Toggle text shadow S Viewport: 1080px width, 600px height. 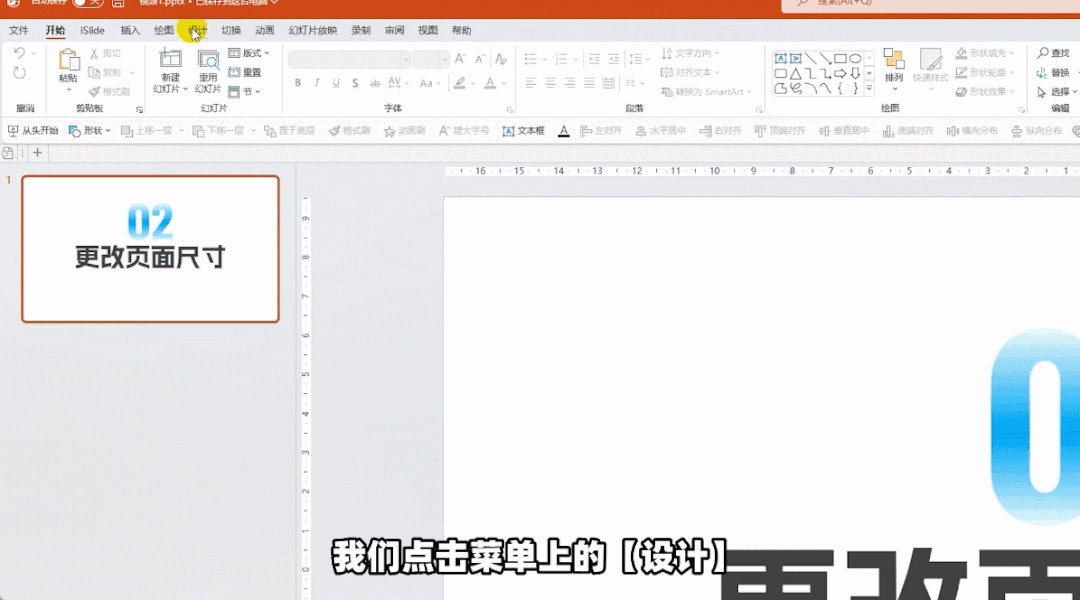[355, 83]
